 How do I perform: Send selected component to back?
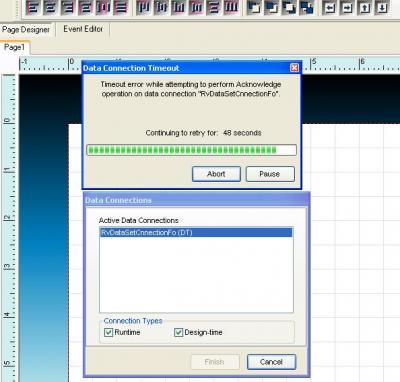(x=272, y=7)
